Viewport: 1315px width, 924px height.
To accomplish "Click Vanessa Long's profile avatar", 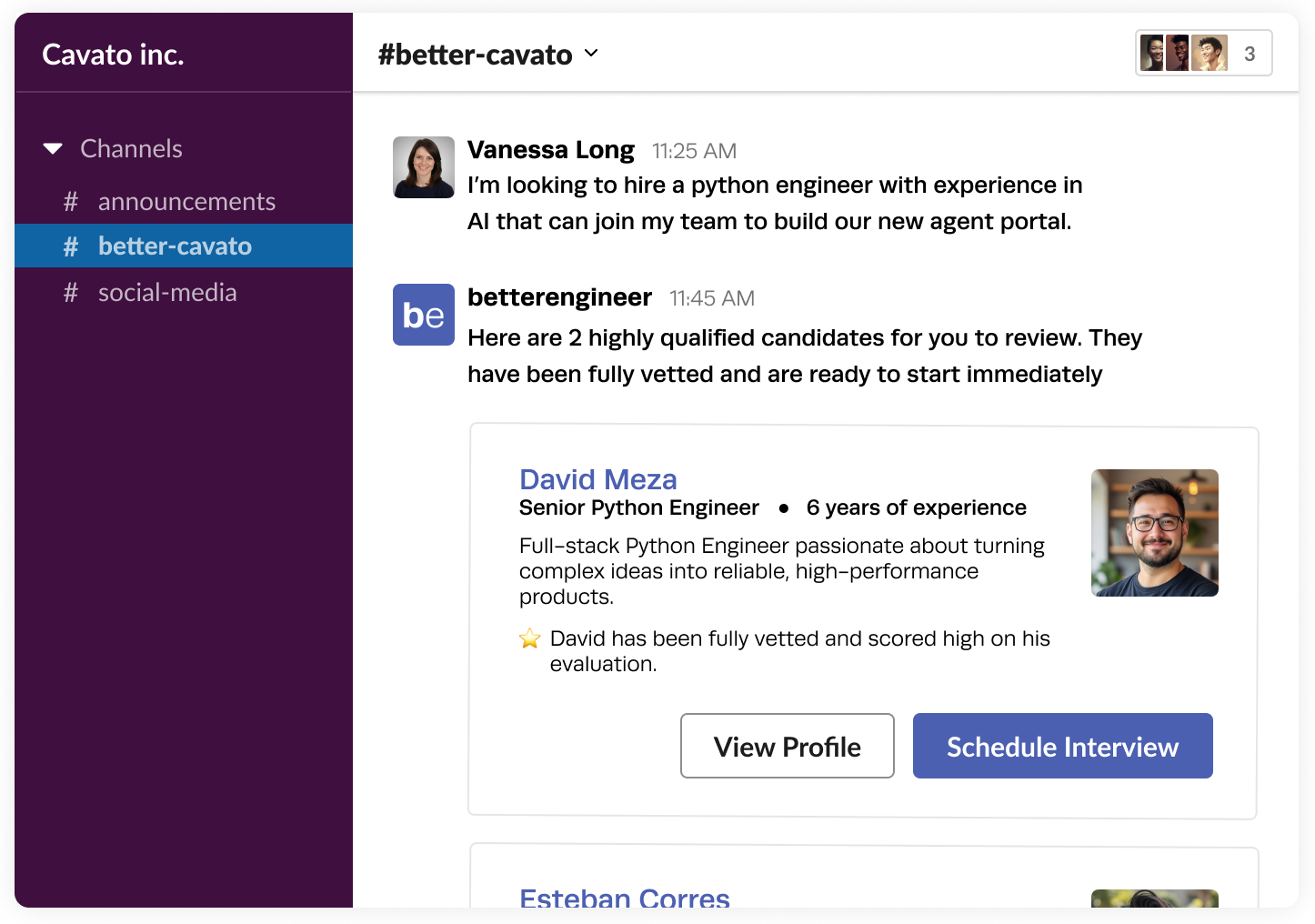I will (423, 167).
